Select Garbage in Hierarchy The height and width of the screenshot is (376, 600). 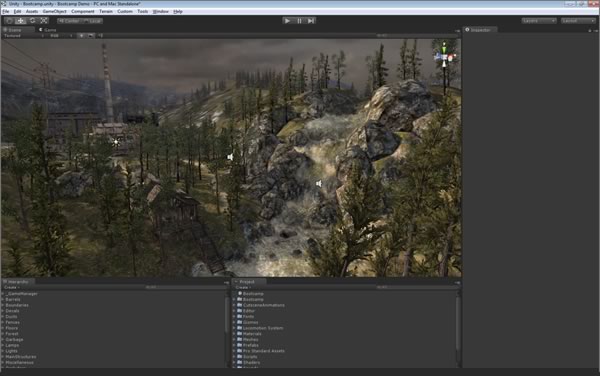(14, 340)
